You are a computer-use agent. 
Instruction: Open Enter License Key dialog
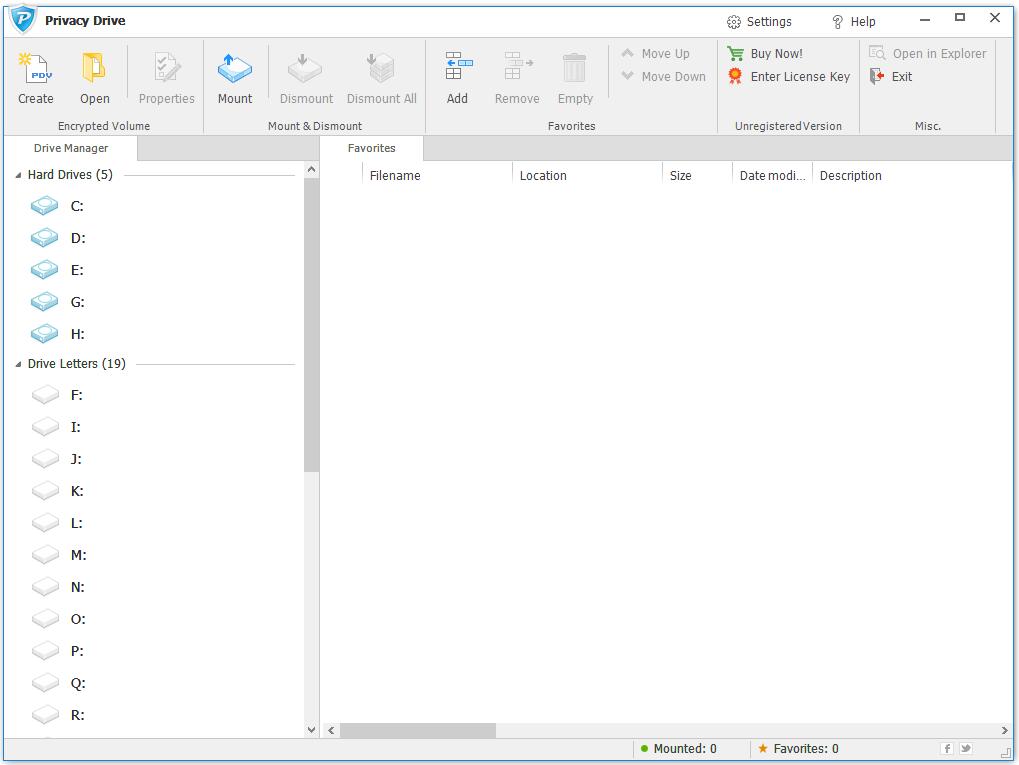(x=788, y=76)
